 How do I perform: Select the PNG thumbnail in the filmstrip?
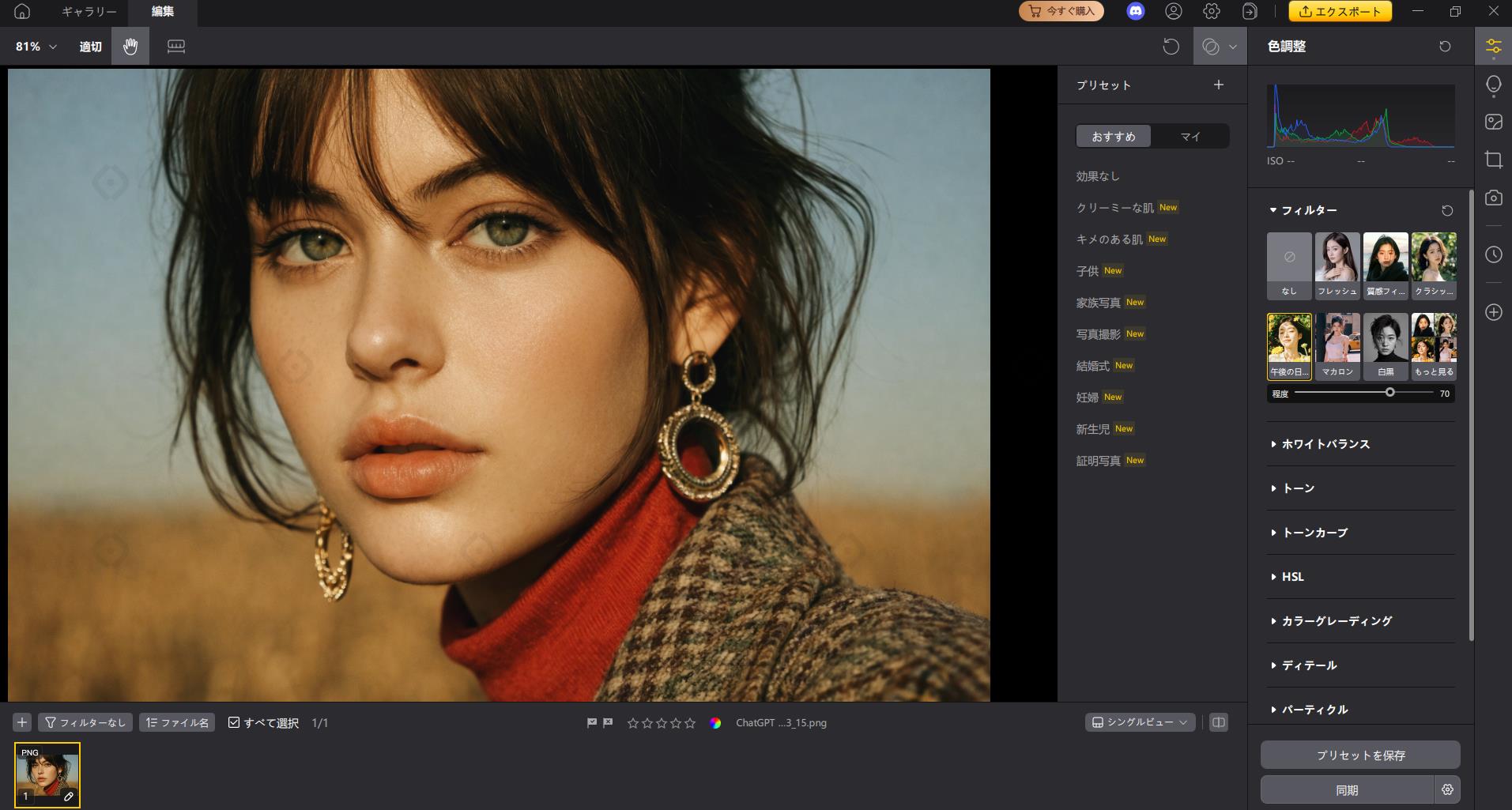tap(47, 774)
